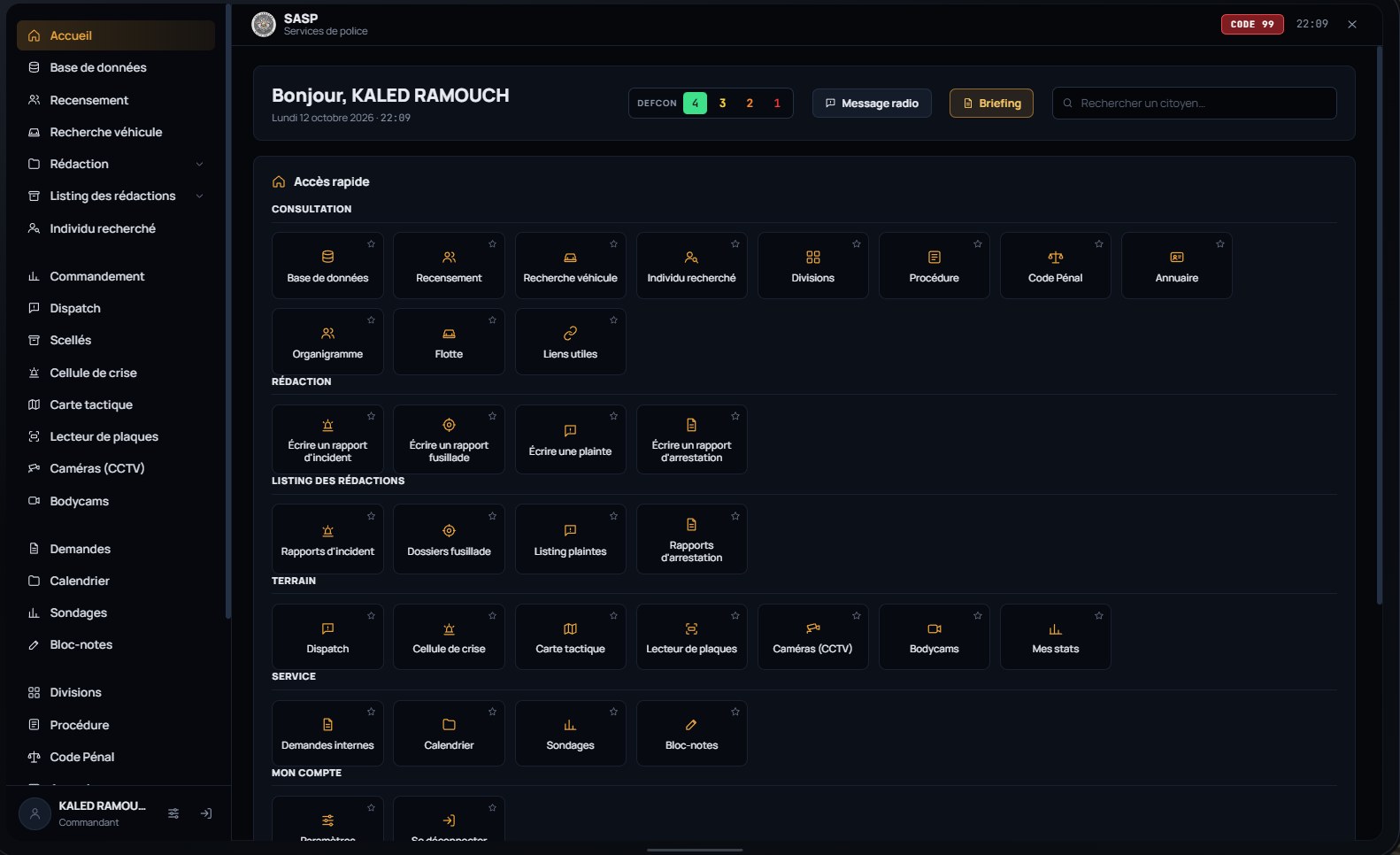Image resolution: width=1400 pixels, height=855 pixels.
Task: Click the logout icon in the sidebar footer
Action: click(206, 813)
